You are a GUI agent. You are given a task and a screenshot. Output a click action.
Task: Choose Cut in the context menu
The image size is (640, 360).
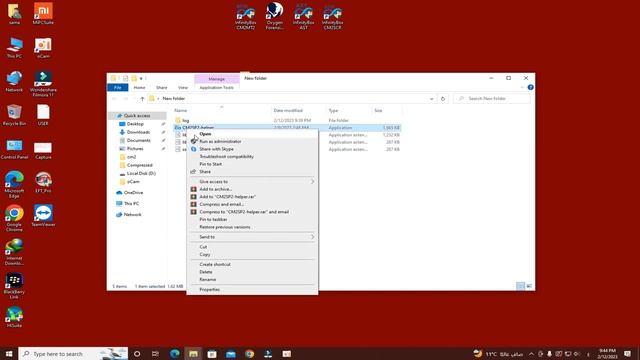click(203, 247)
